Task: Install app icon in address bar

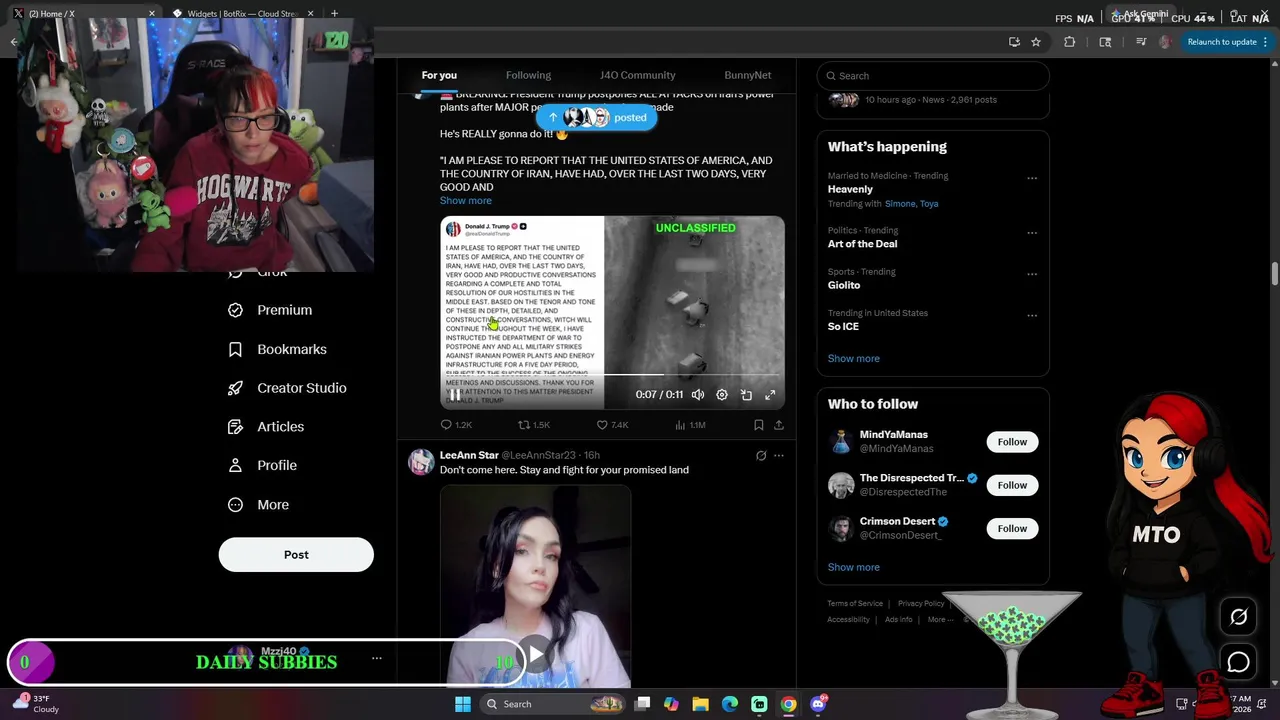Action: tap(1014, 42)
